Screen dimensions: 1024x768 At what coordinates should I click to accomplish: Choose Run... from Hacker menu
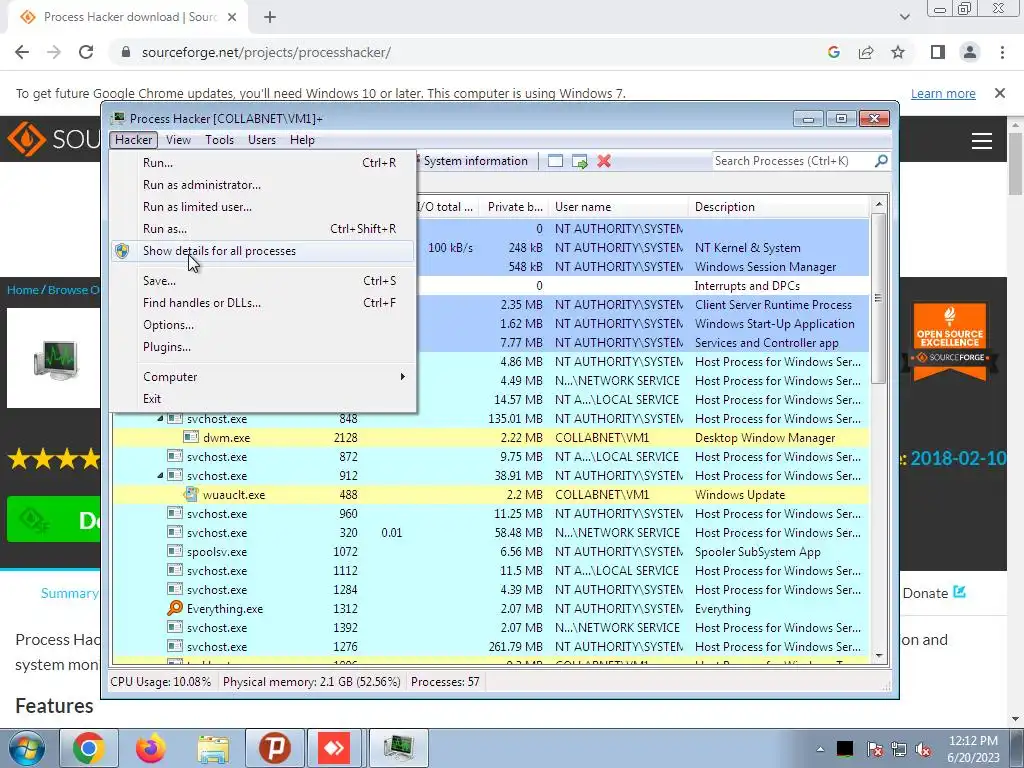click(x=263, y=163)
